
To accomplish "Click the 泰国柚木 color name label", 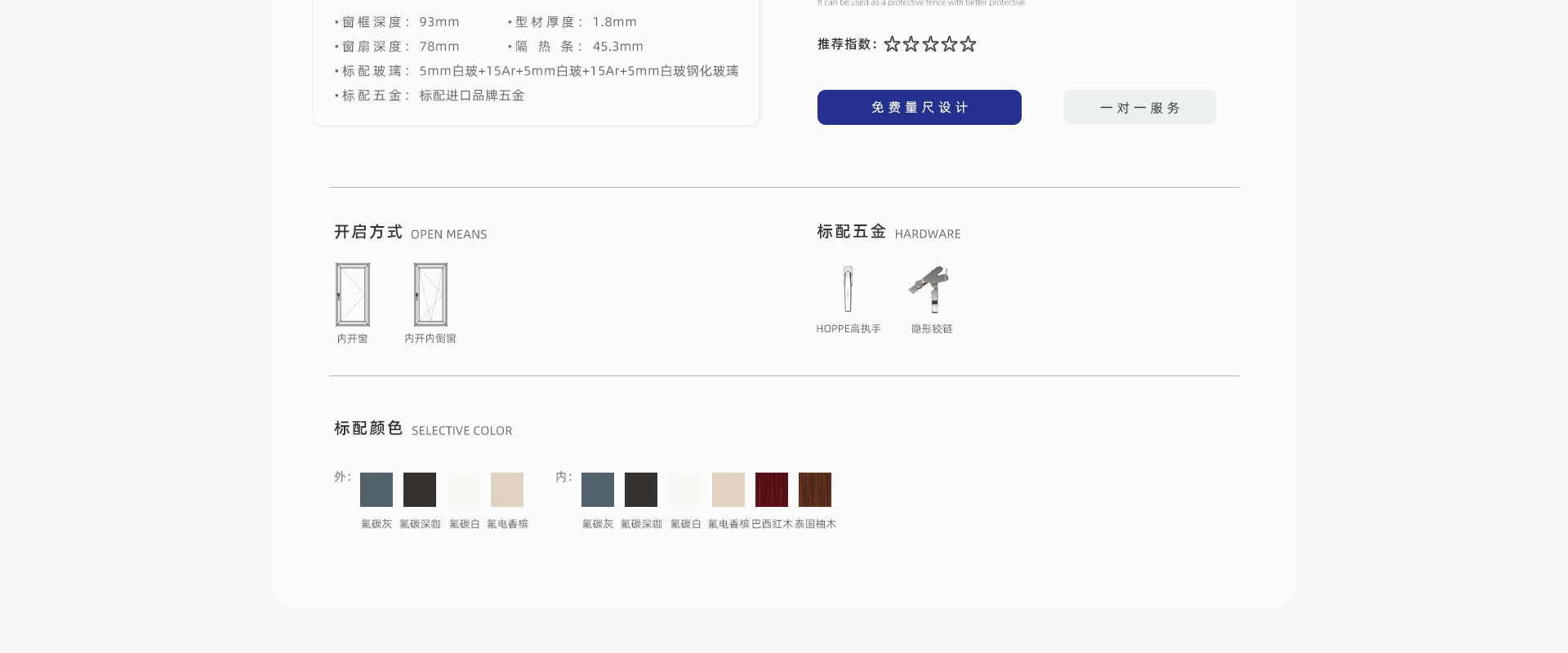I will [x=815, y=524].
